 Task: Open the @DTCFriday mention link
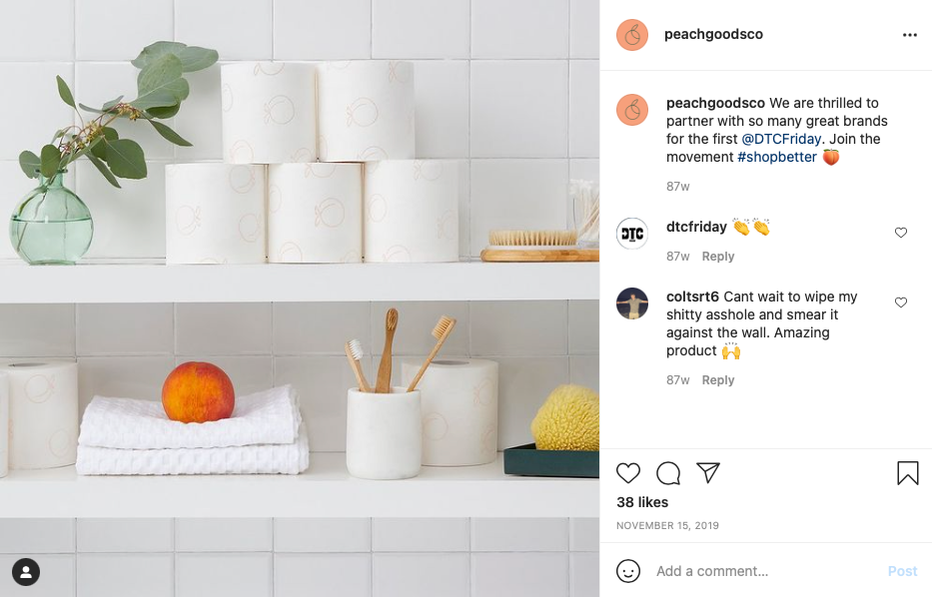coord(781,139)
